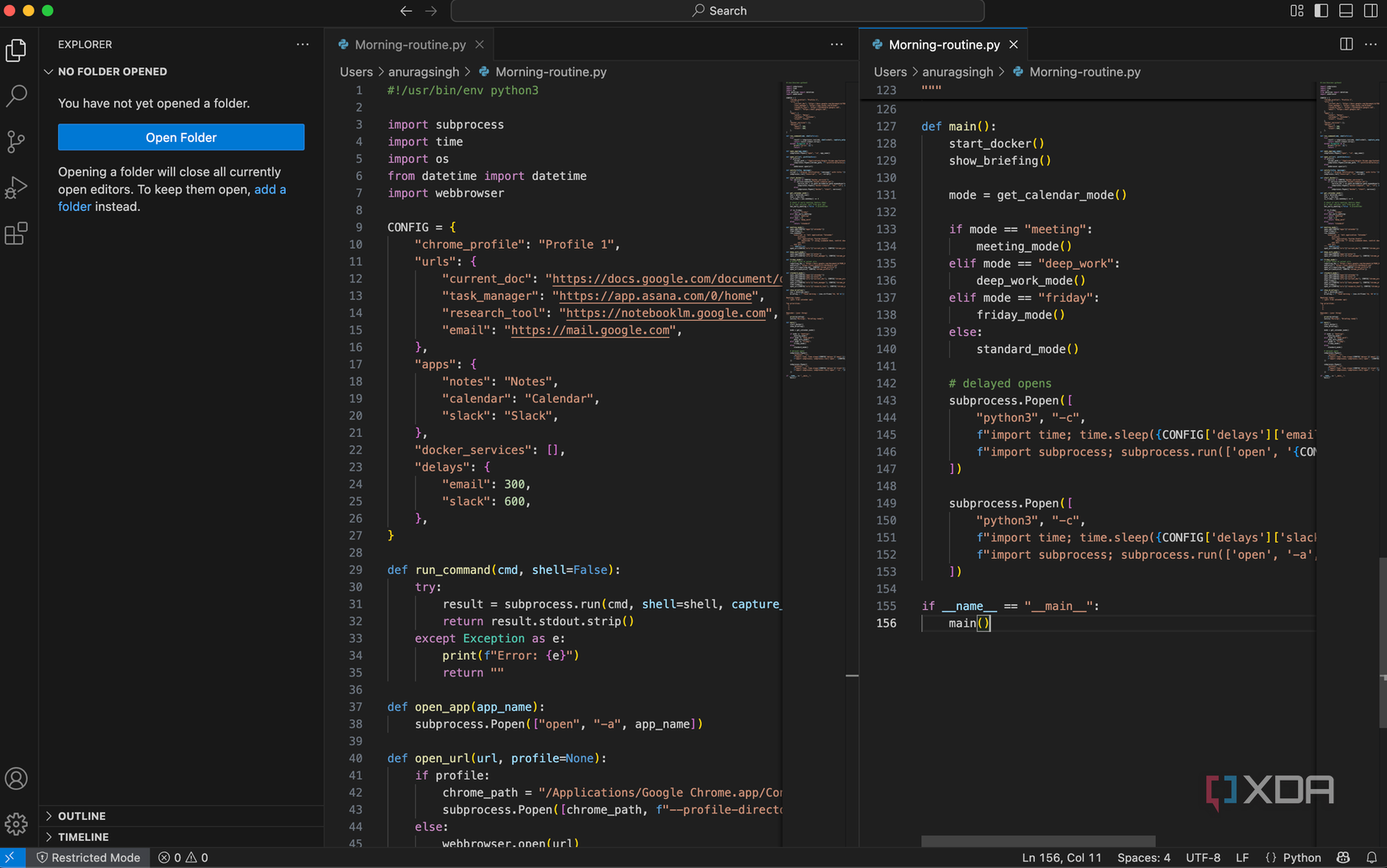
Task: Click the Open Folder button
Action: (181, 137)
